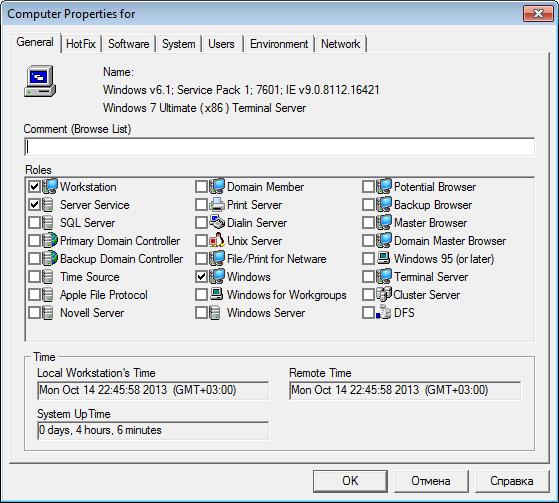Uncheck the Server Service checkbox

[x=35, y=205]
